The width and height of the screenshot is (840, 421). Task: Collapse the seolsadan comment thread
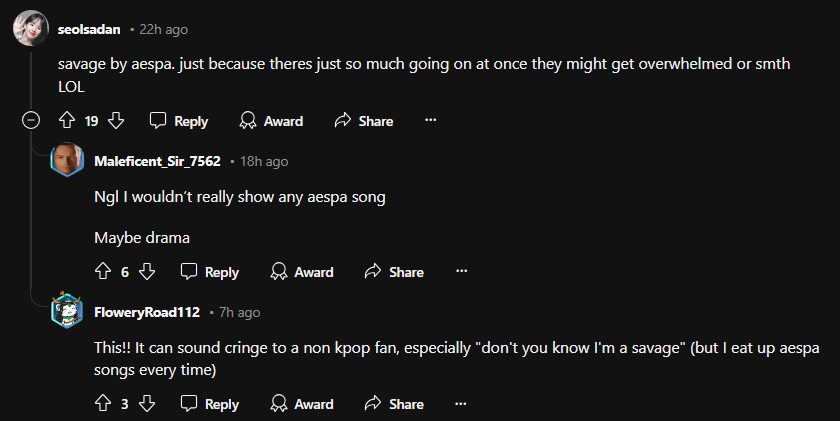click(31, 121)
